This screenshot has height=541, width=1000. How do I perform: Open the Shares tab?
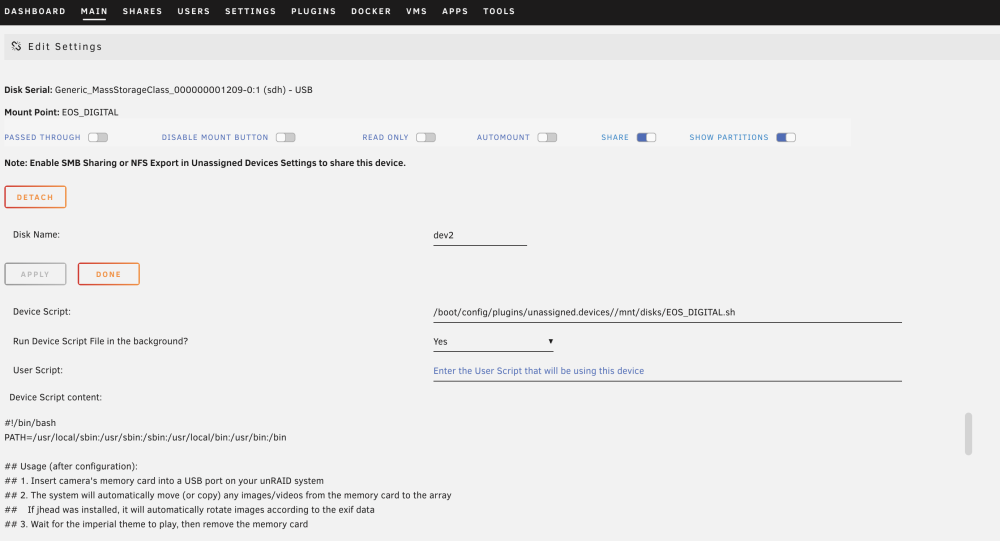click(x=142, y=11)
